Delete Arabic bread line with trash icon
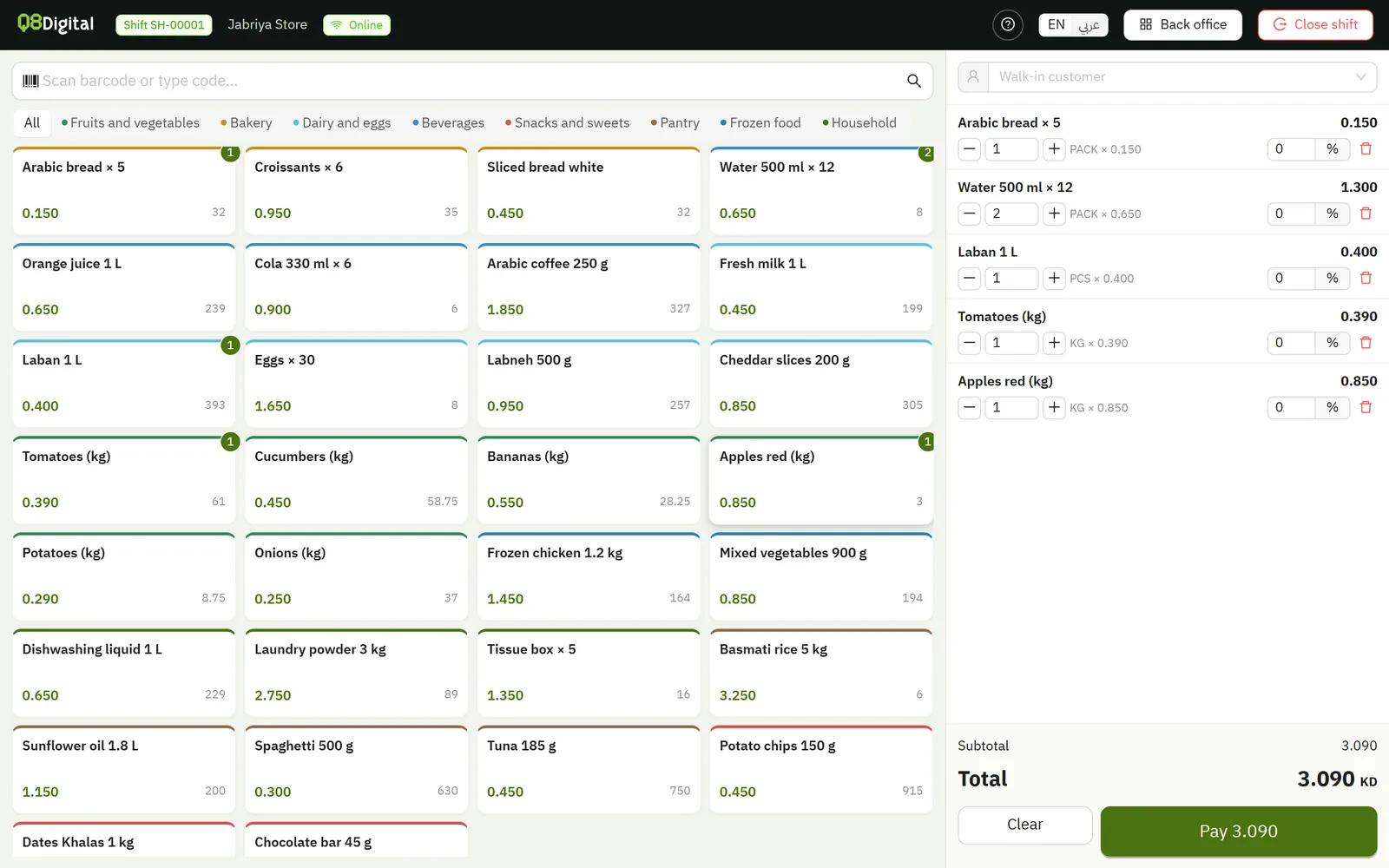This screenshot has height=868, width=1389. pos(1366,149)
